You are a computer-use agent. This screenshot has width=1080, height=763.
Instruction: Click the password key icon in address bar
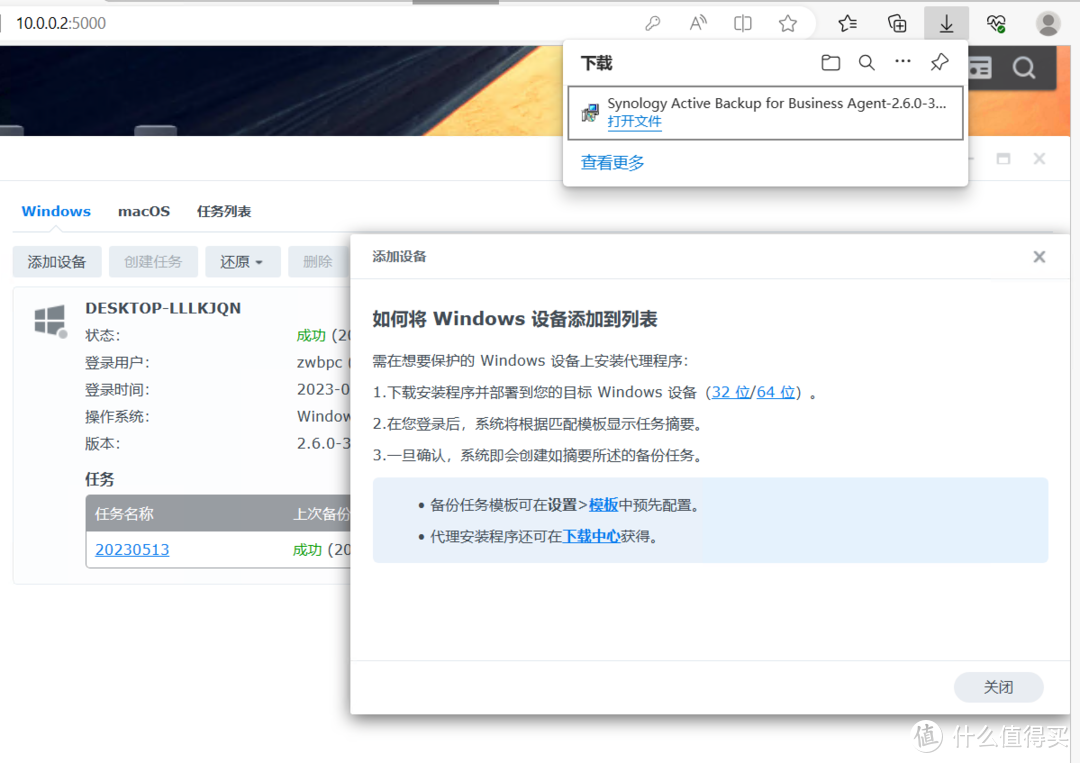click(x=652, y=24)
